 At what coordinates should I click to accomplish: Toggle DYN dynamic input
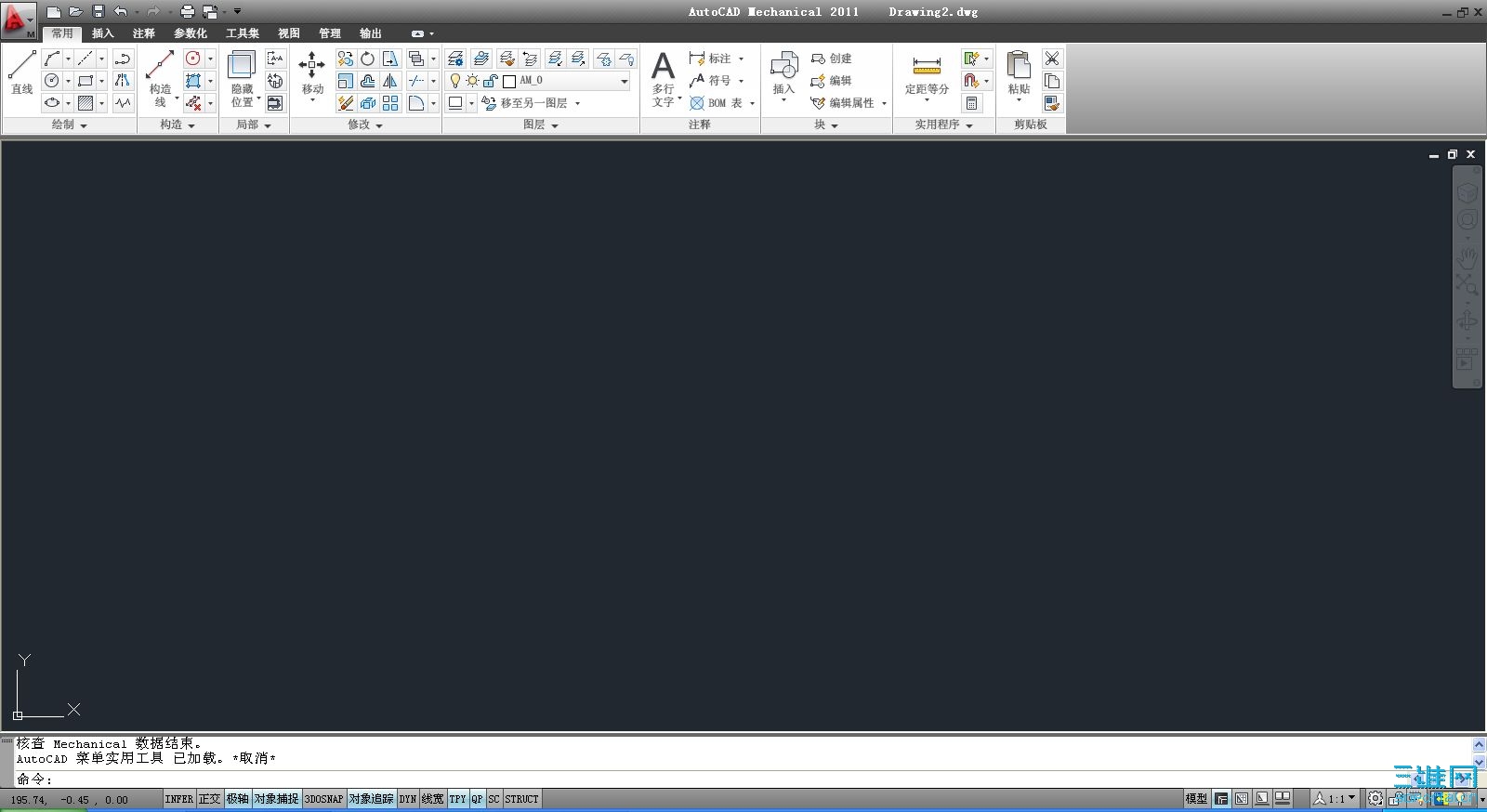(408, 799)
